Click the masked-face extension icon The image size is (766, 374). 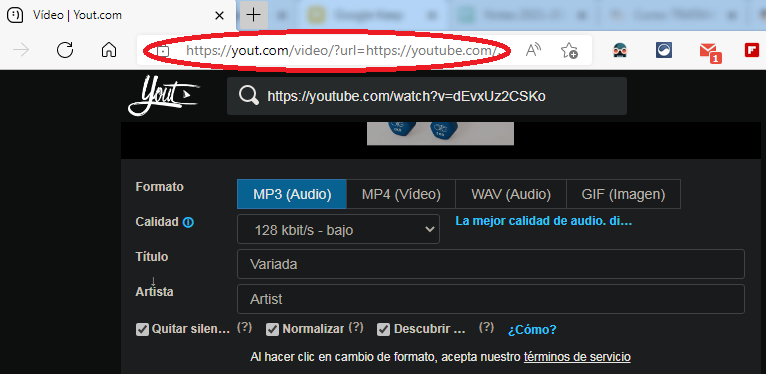[x=620, y=50]
